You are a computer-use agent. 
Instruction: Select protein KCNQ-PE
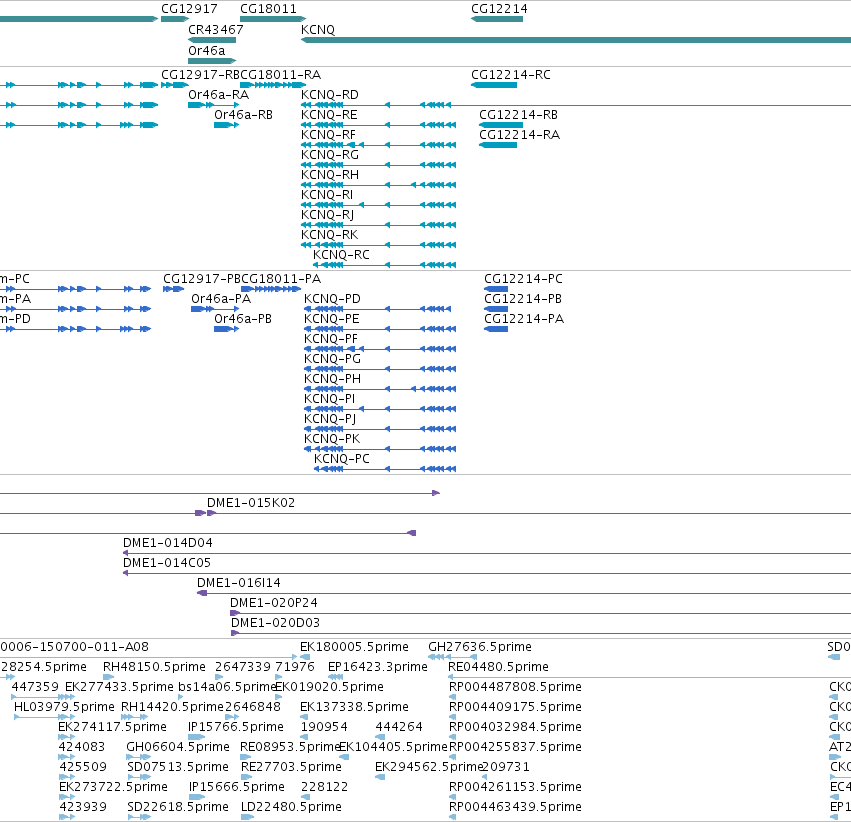click(x=380, y=329)
